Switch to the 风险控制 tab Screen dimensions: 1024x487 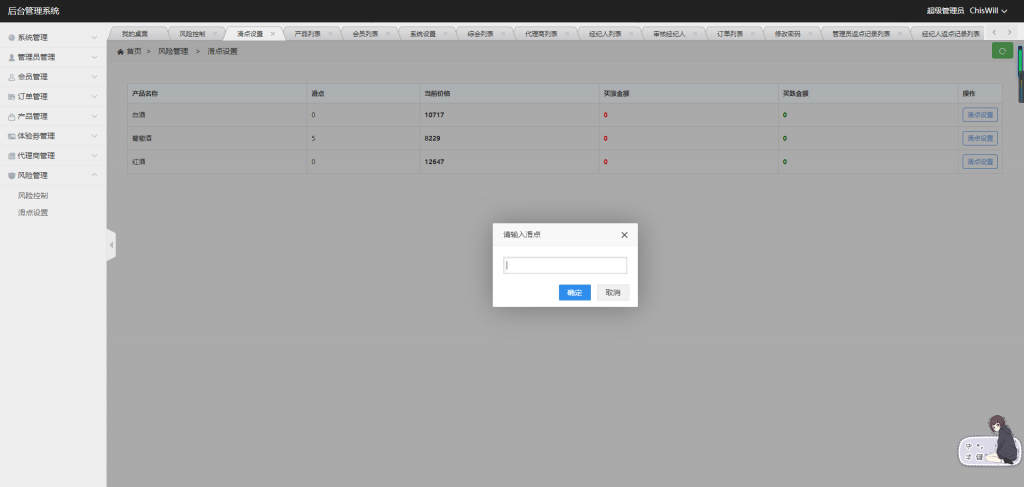[192, 34]
